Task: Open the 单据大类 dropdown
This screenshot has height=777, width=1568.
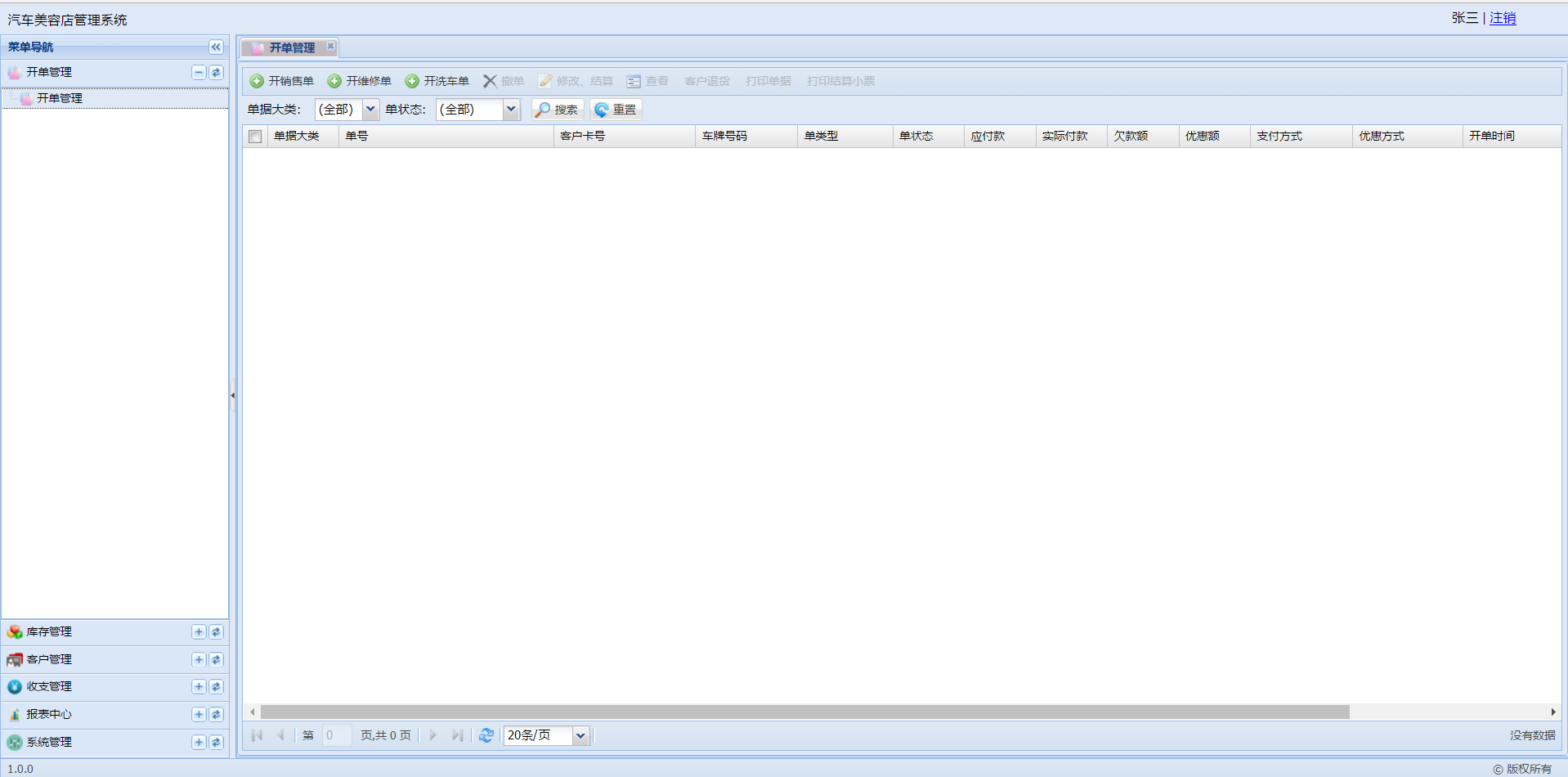Action: [370, 110]
